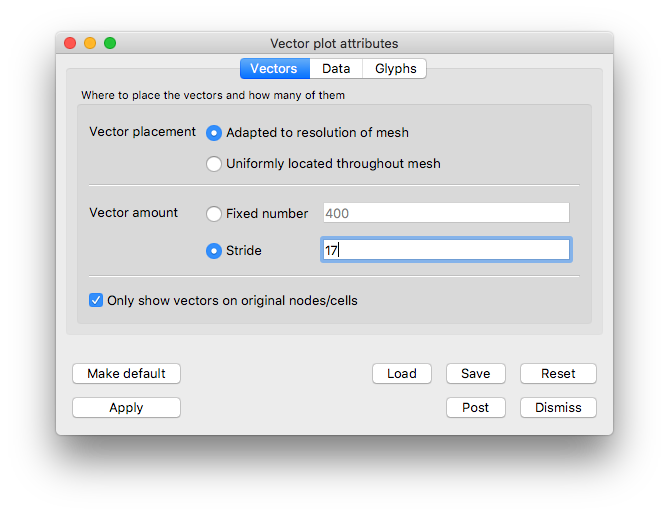The image size is (669, 515).
Task: Select the Vectors tab
Action: coord(275,69)
